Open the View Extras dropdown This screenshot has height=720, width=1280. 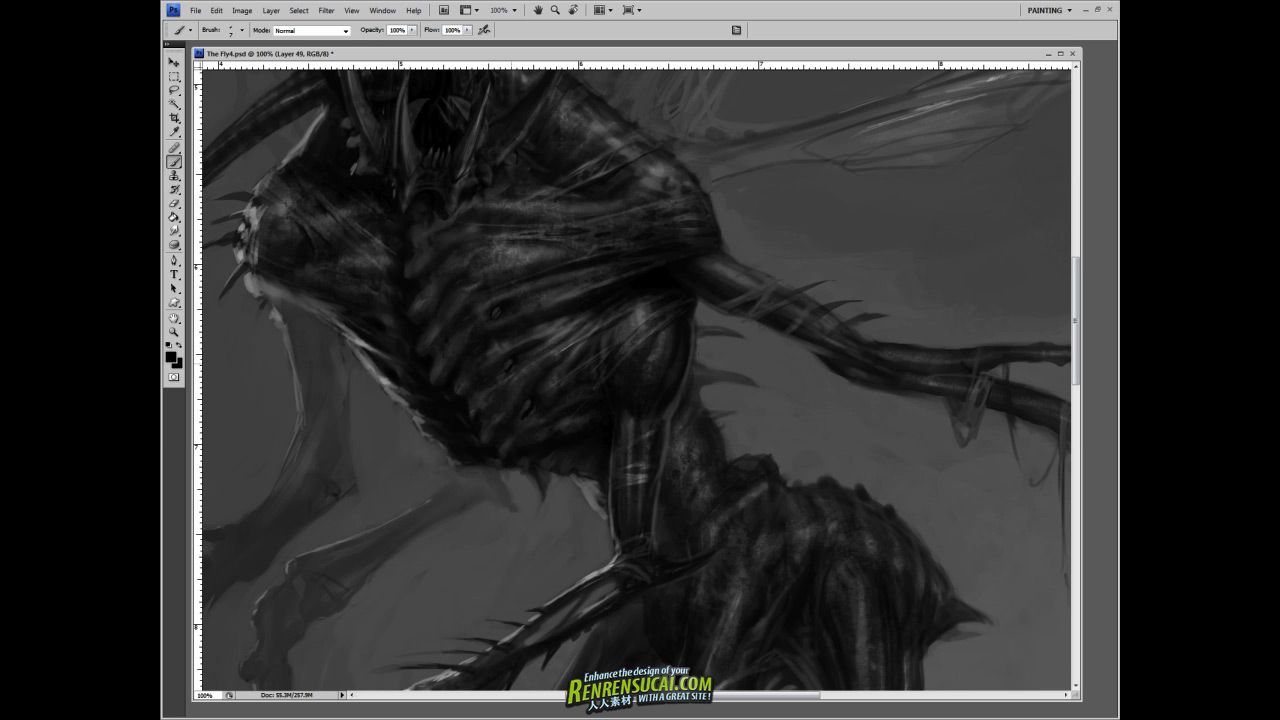pyautogui.click(x=469, y=10)
